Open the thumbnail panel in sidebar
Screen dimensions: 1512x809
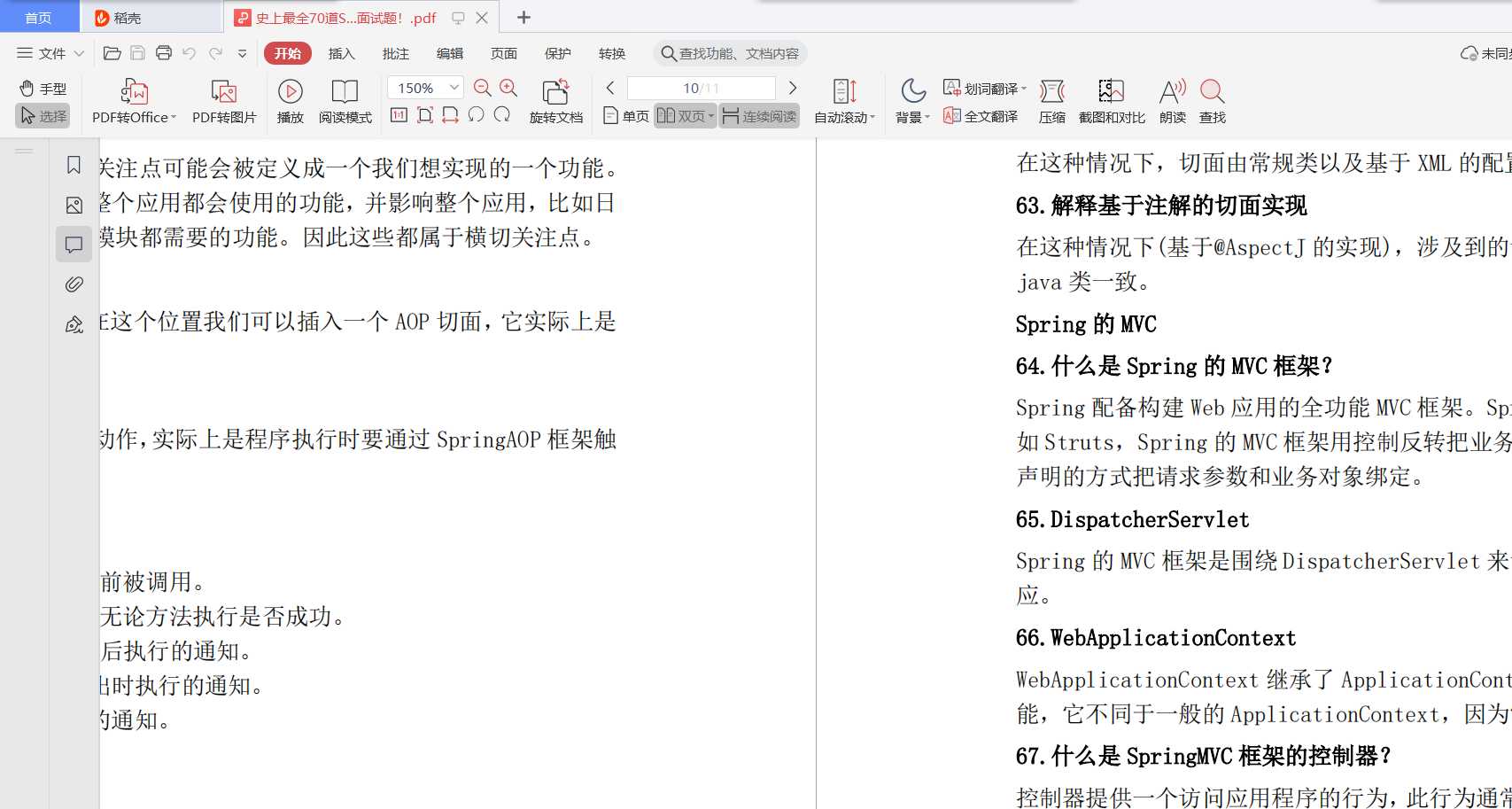pos(74,206)
